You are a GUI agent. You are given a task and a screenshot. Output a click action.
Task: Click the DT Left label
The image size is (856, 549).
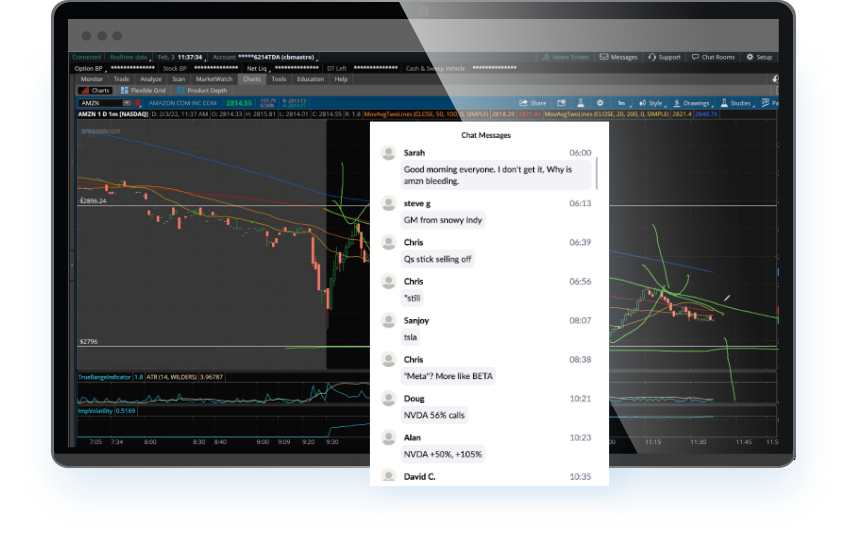337,68
